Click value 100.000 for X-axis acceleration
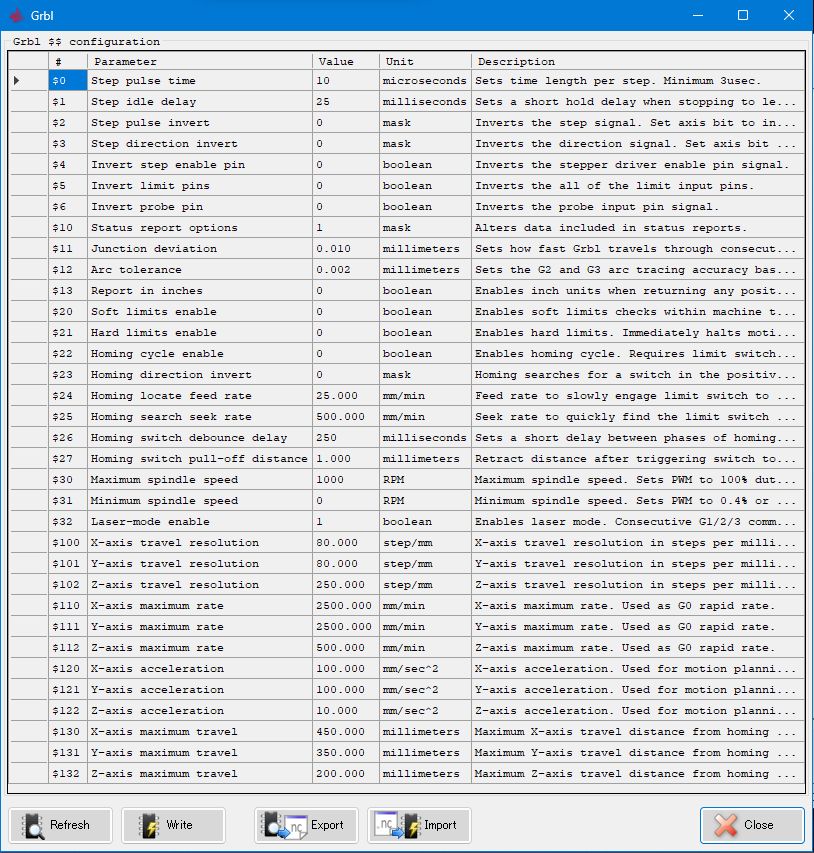Image resolution: width=814 pixels, height=853 pixels. 346,669
